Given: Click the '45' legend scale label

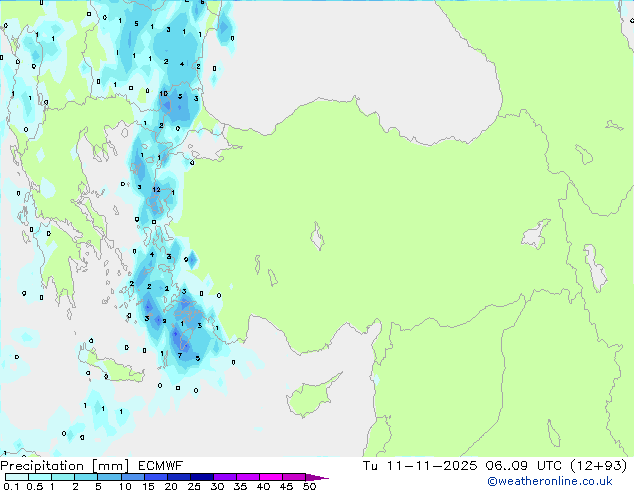Looking at the screenshot, I should pyautogui.click(x=286, y=486).
